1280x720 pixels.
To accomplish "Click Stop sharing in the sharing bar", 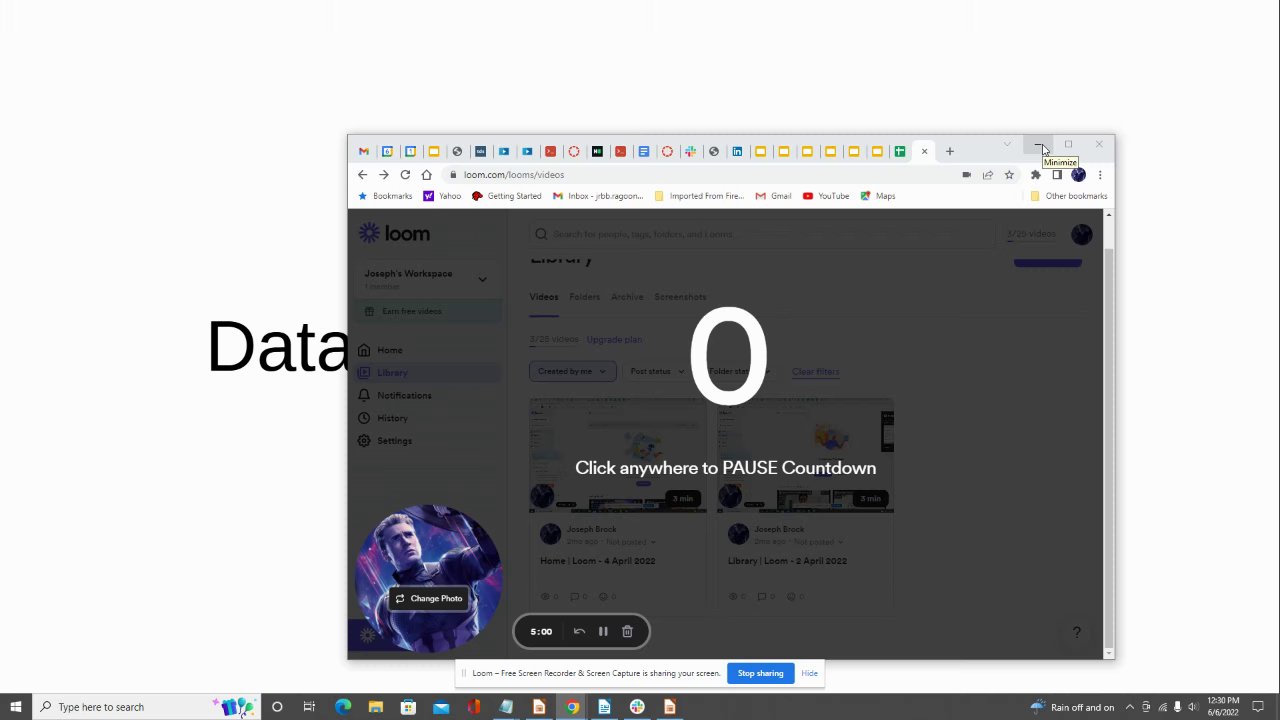I will [x=760, y=673].
